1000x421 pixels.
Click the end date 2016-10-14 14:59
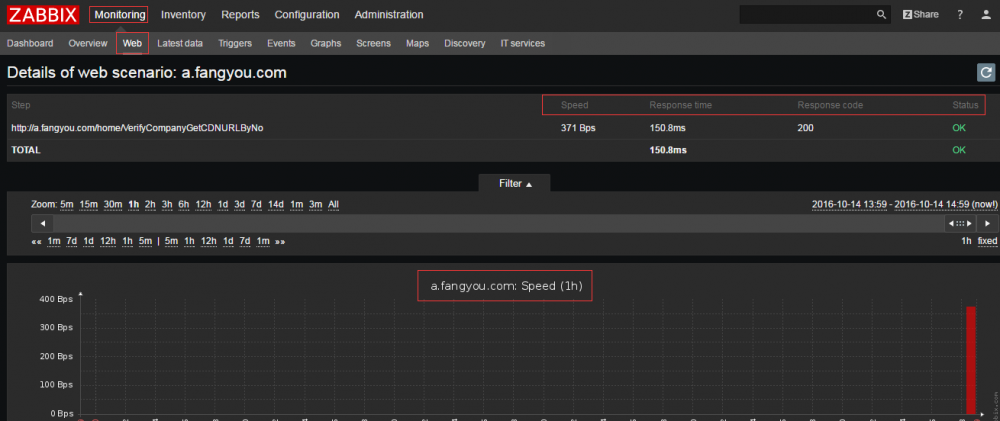(932, 205)
